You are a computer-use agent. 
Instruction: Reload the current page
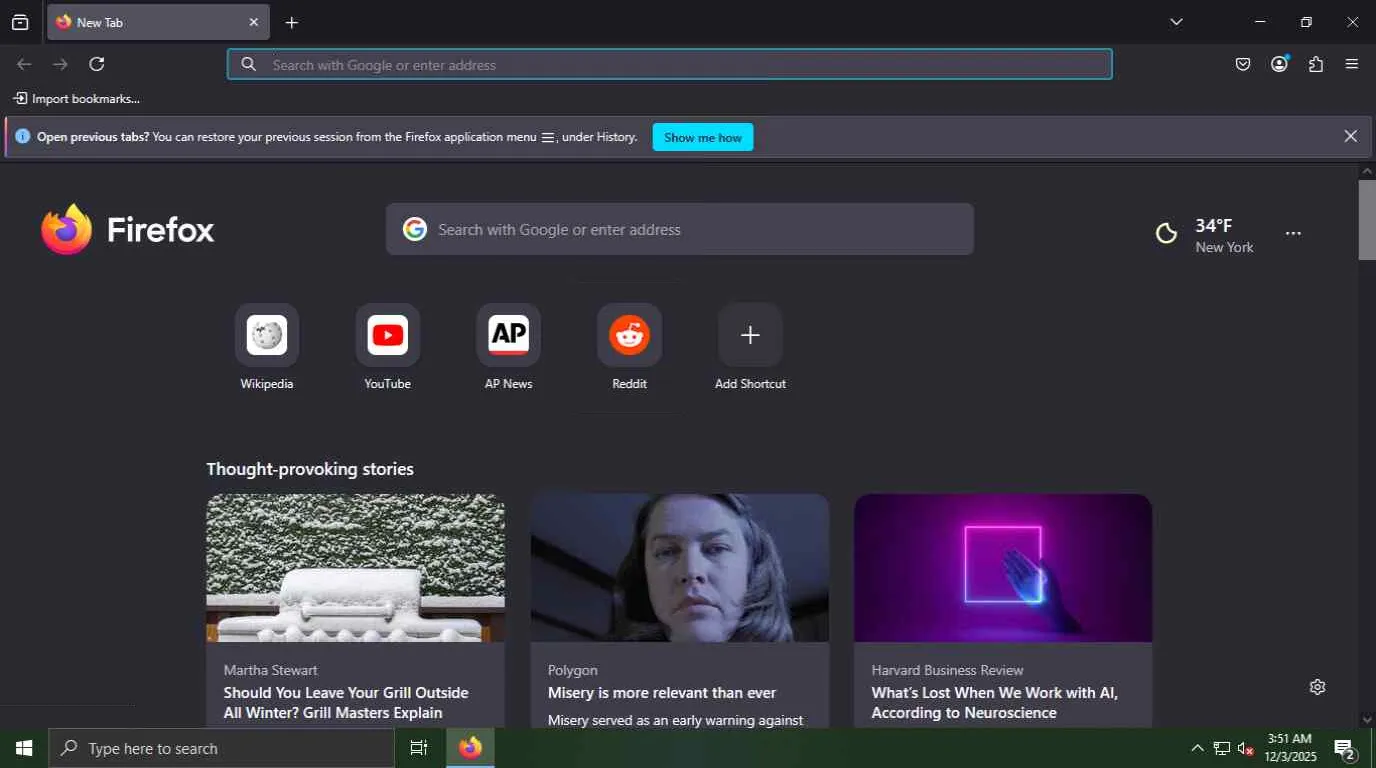[x=96, y=64]
